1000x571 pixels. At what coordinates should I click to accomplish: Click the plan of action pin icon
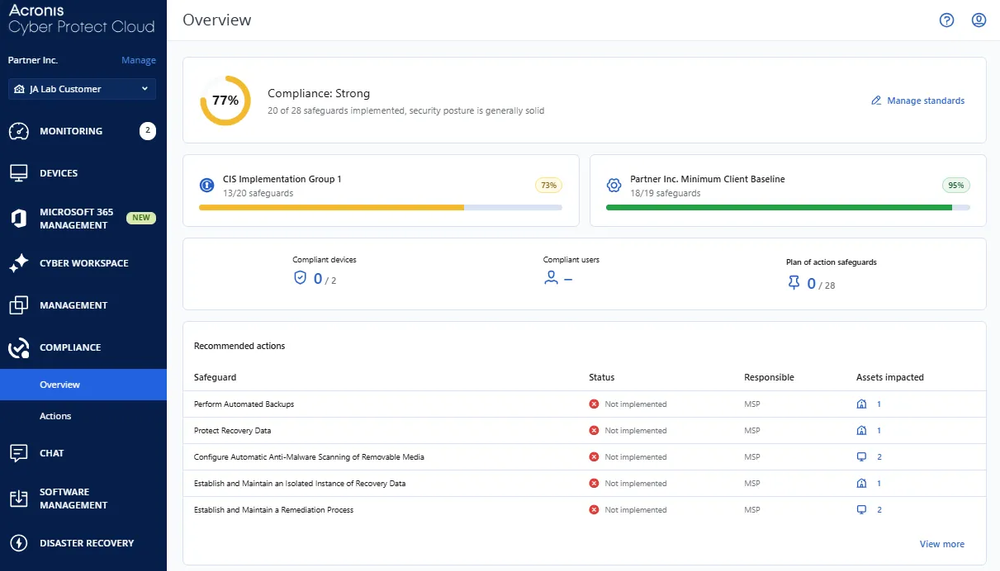[x=793, y=283]
